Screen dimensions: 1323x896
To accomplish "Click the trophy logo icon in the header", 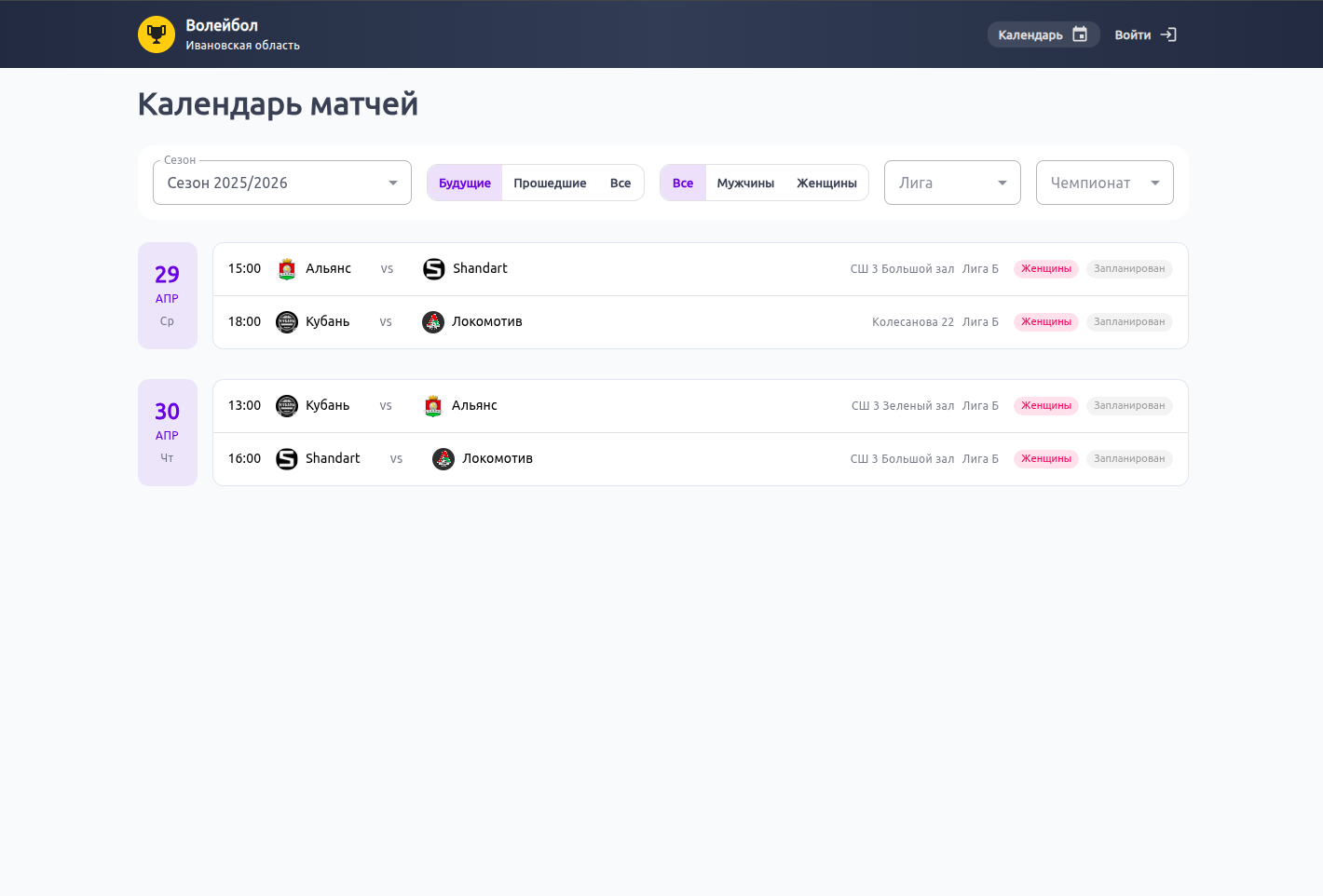I will [x=157, y=34].
